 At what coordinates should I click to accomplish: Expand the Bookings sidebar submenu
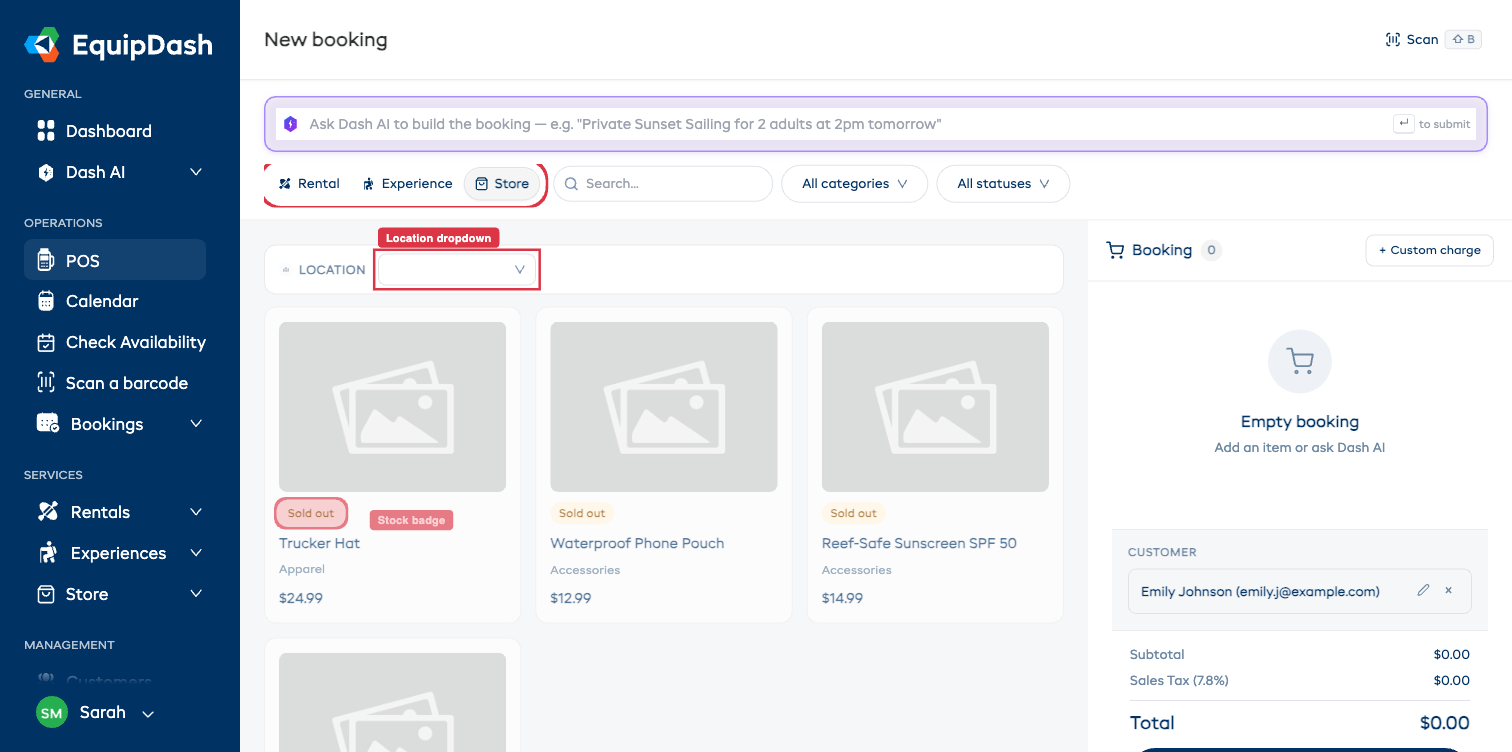coord(196,424)
